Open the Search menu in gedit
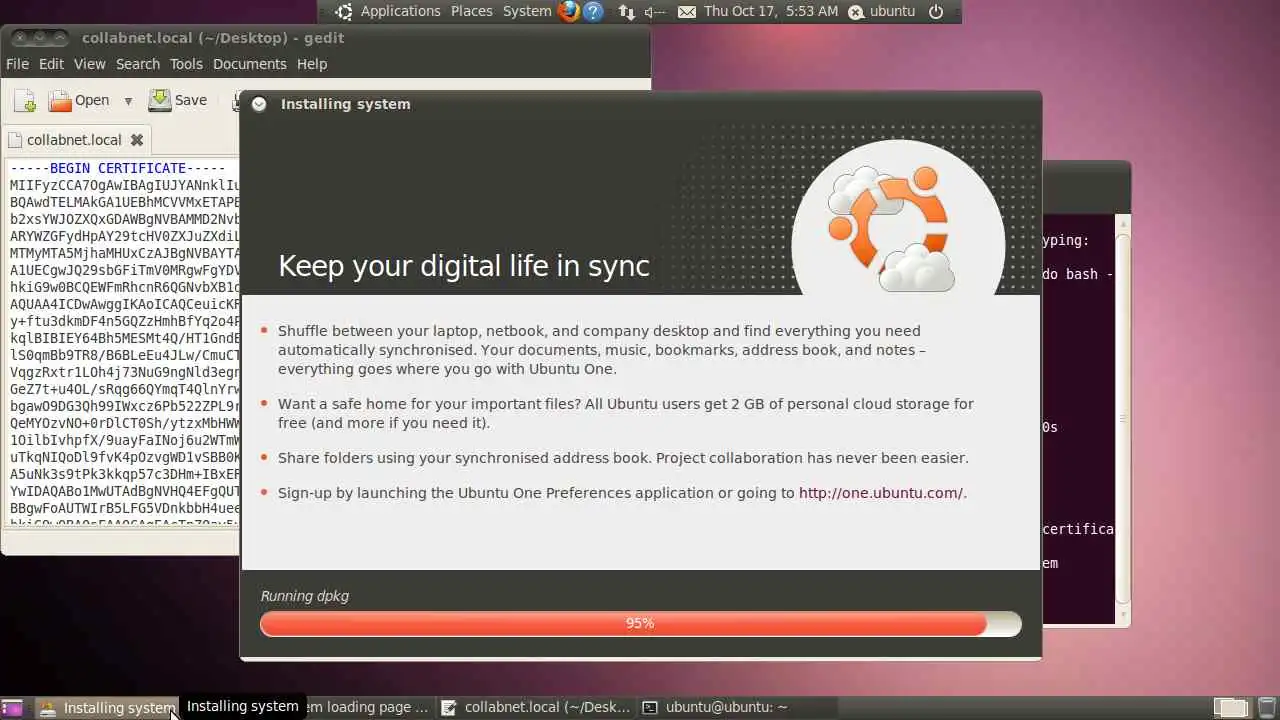The height and width of the screenshot is (720, 1280). pos(138,64)
